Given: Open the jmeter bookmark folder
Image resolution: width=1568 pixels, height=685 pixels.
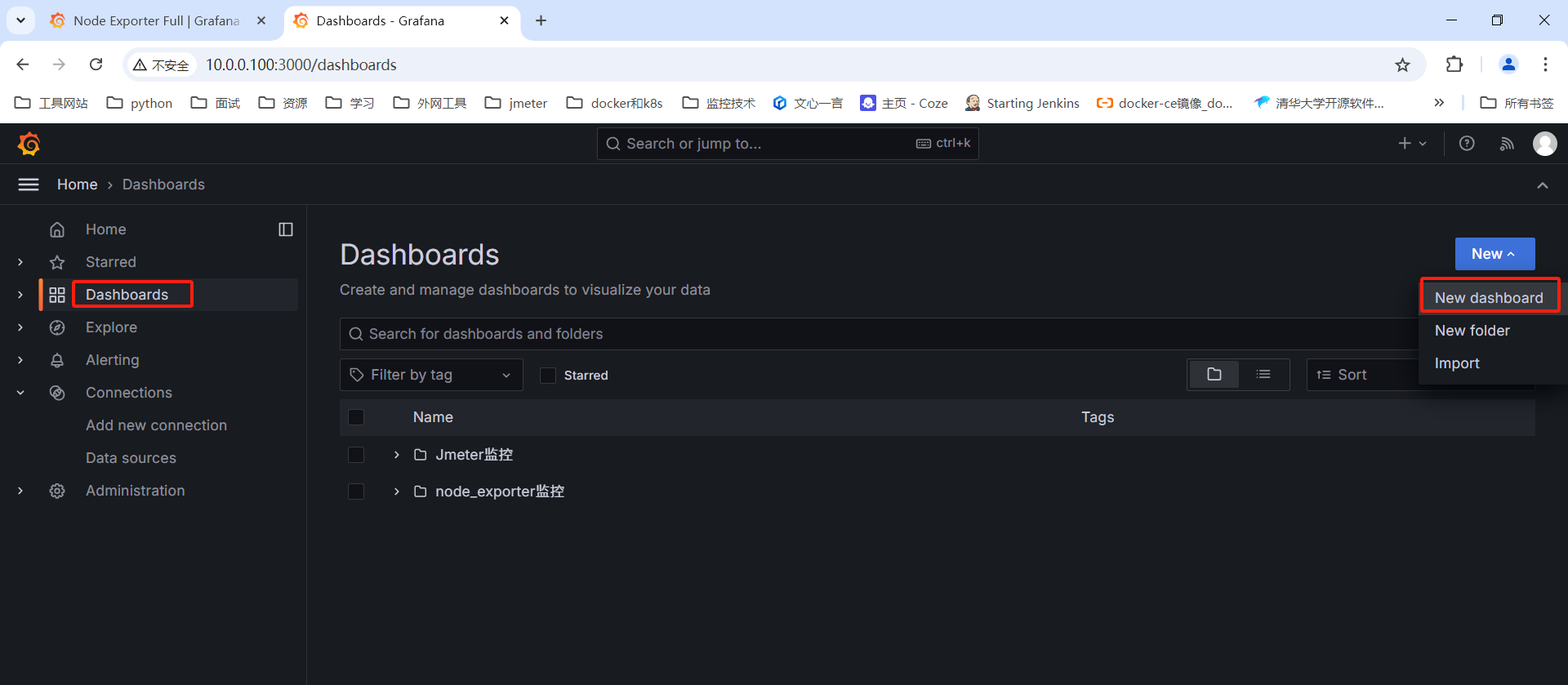Looking at the screenshot, I should click(x=516, y=103).
